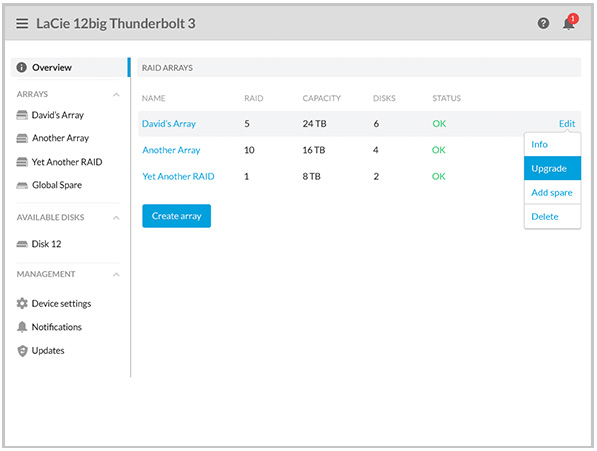Open Yet Another RAID link in the table
Viewport: 597px width, 451px height.
[x=178, y=176]
